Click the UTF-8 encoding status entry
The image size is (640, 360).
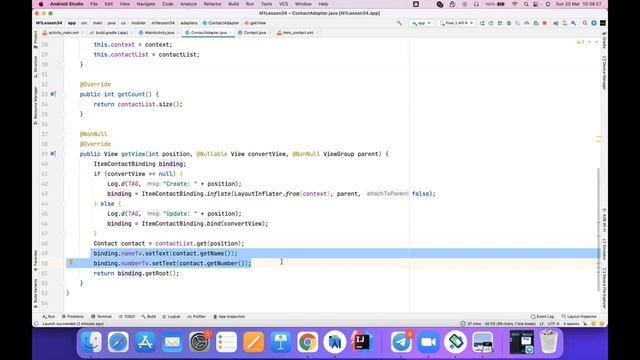pyautogui.click(x=553, y=324)
